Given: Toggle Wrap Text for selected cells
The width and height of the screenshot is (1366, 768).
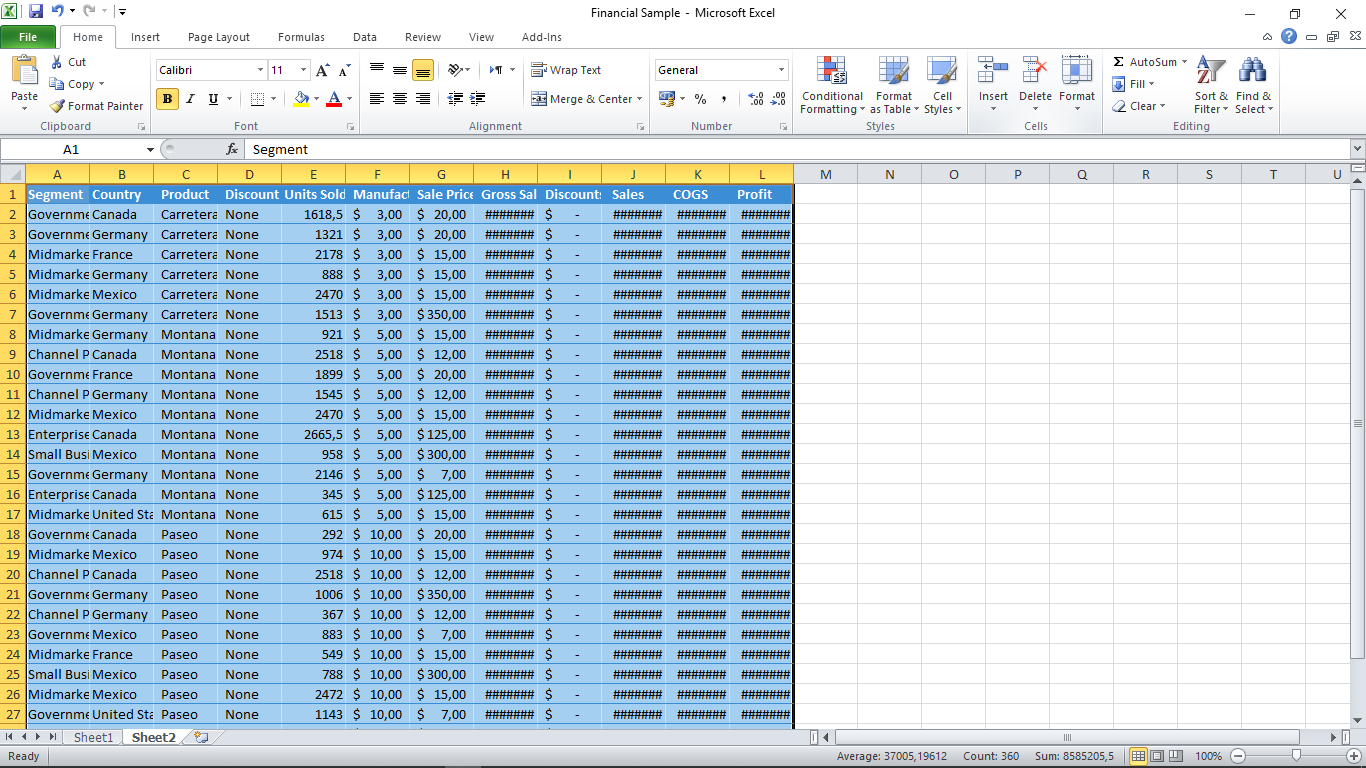Looking at the screenshot, I should point(566,70).
